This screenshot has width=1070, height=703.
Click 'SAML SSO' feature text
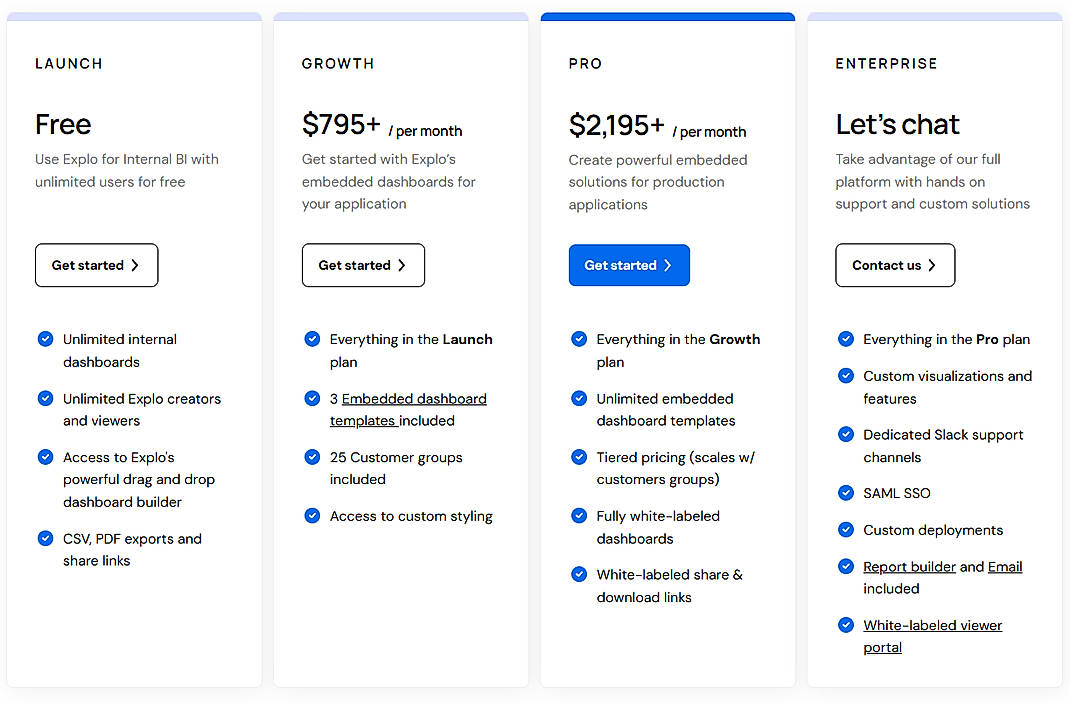pos(897,493)
